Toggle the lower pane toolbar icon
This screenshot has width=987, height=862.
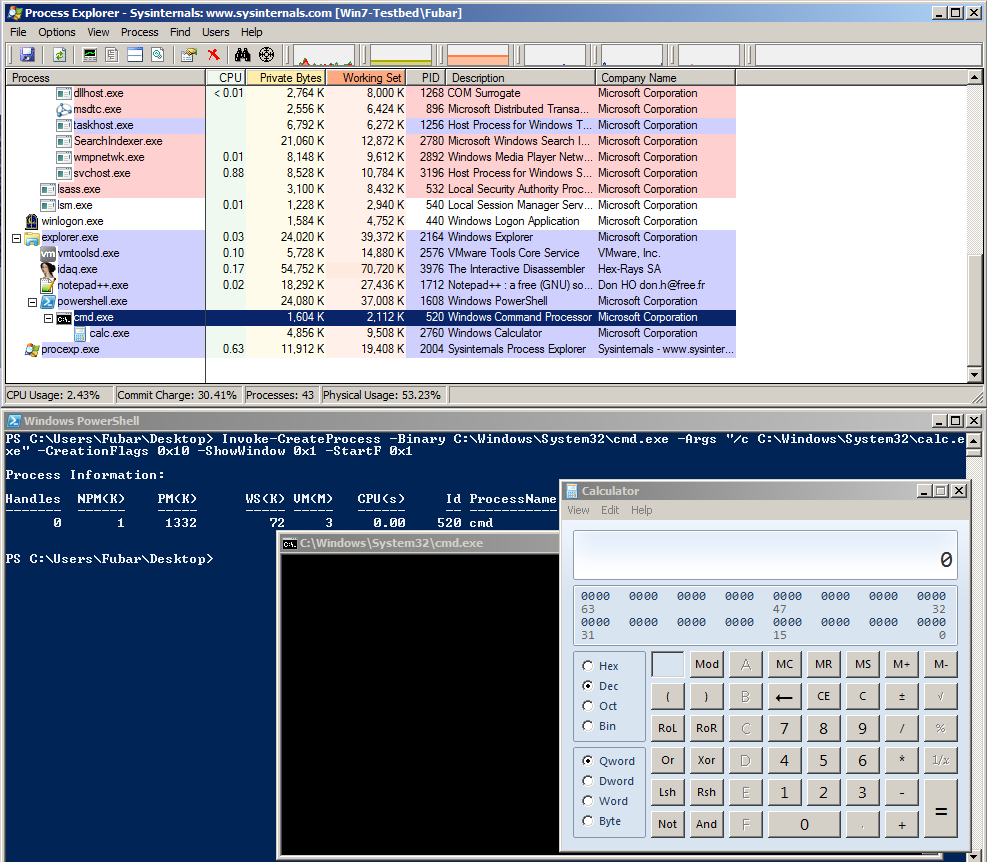click(x=135, y=55)
